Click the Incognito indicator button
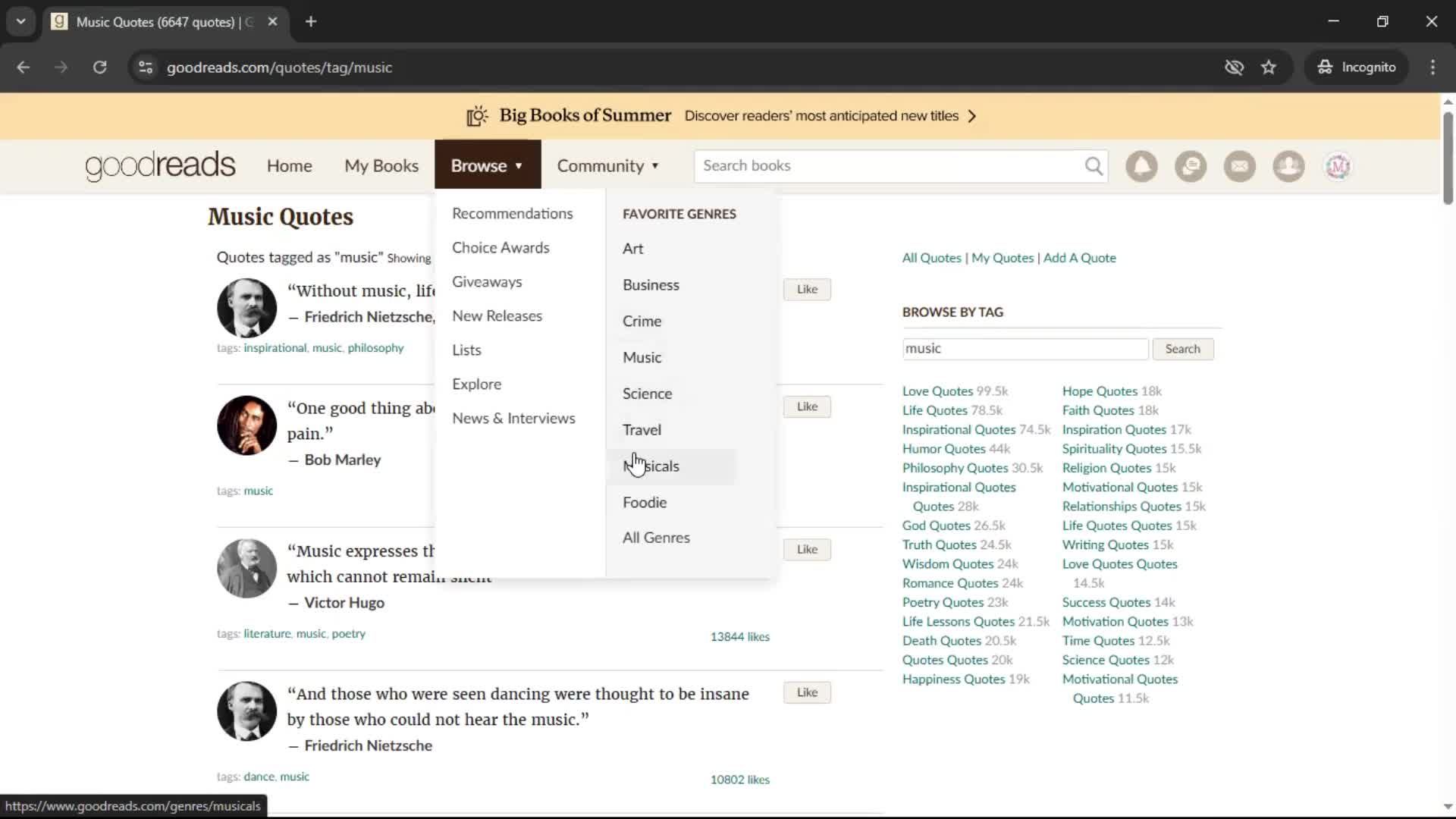The image size is (1456, 819). point(1356,67)
